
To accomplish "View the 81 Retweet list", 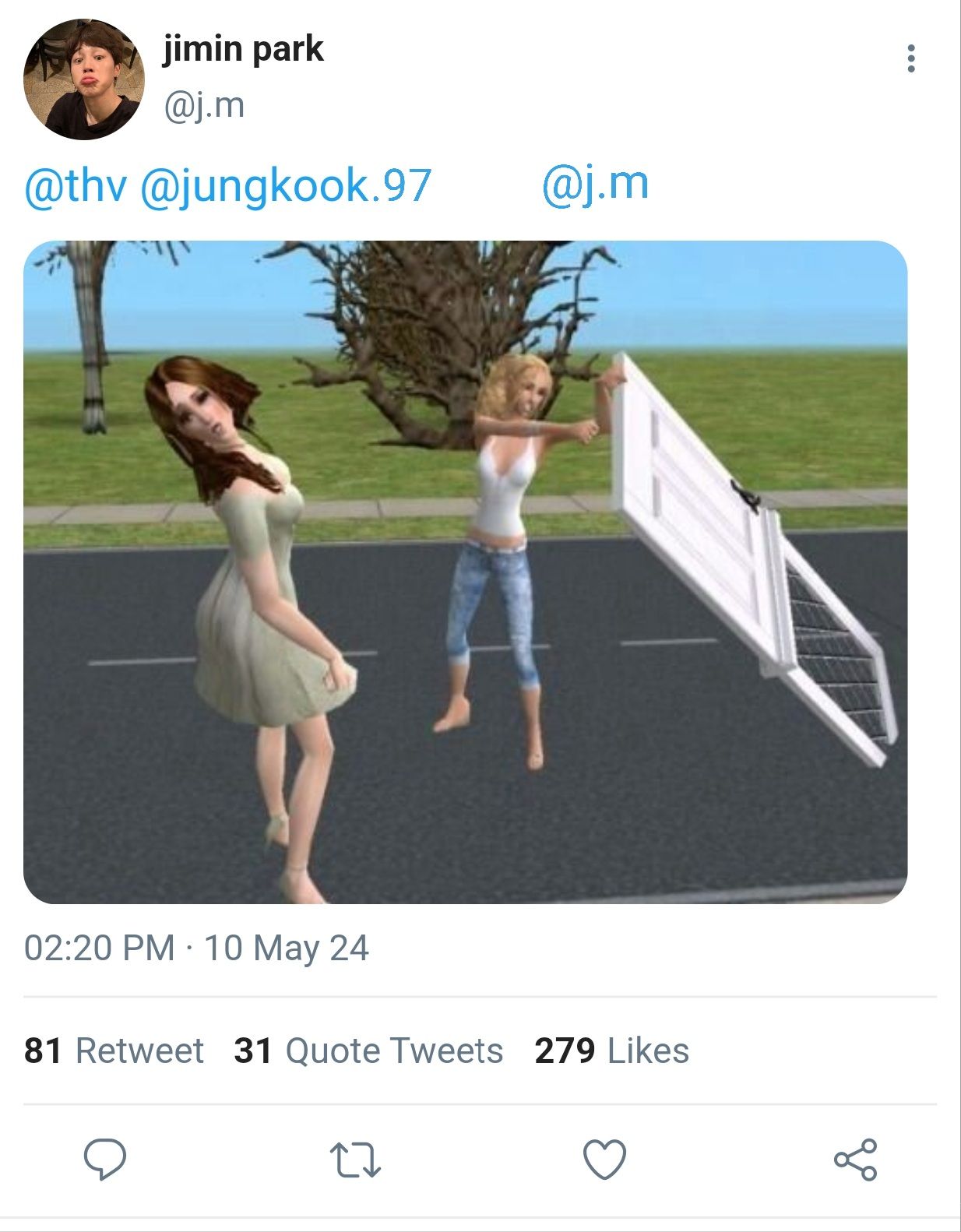I will 114,1051.
